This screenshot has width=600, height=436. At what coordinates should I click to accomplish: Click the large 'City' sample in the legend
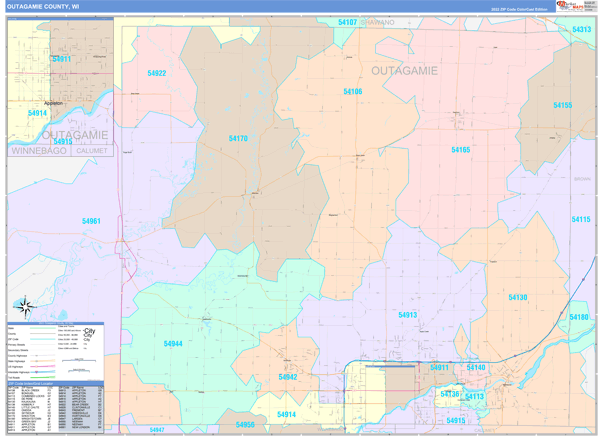(x=89, y=332)
